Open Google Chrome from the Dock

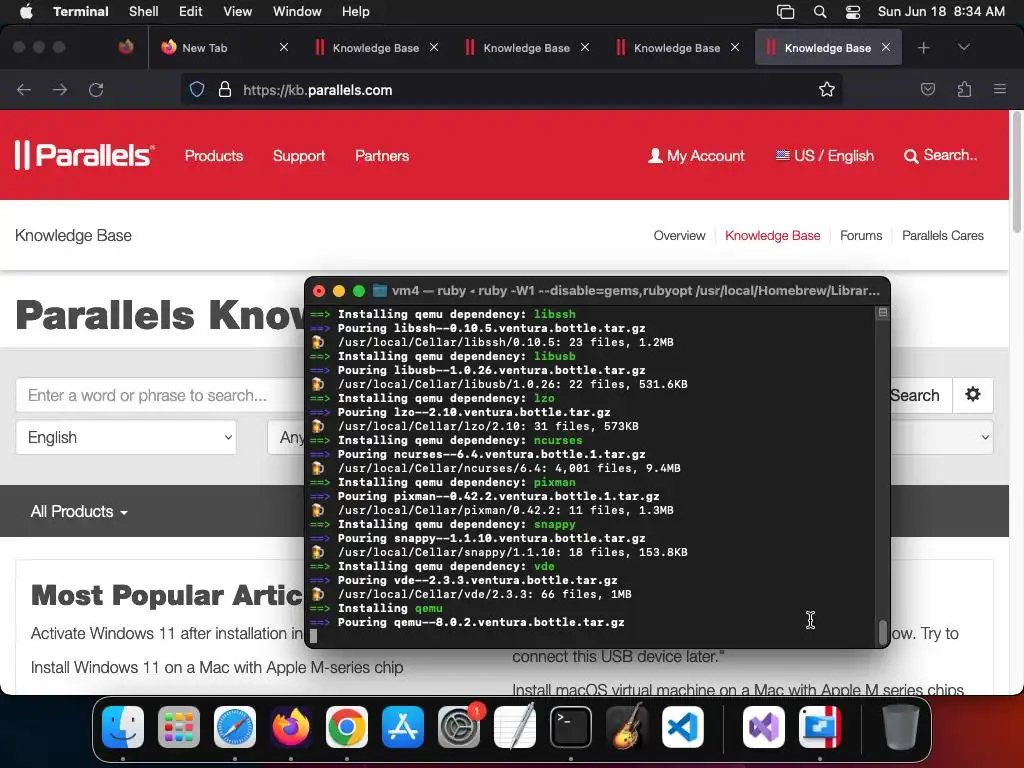347,727
